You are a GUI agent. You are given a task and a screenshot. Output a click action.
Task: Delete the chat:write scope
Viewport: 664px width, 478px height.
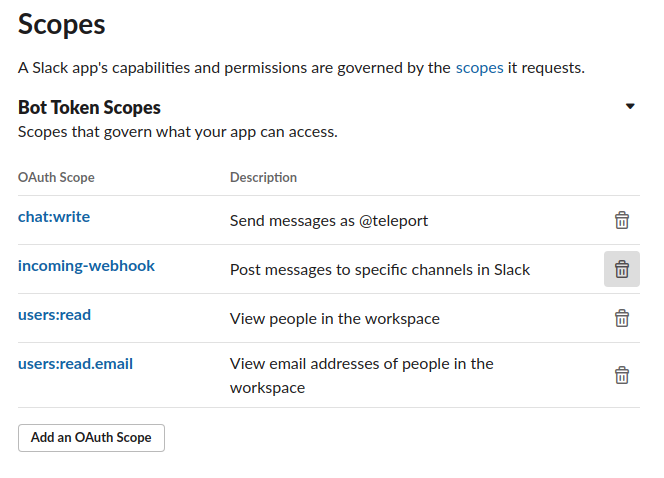621,220
